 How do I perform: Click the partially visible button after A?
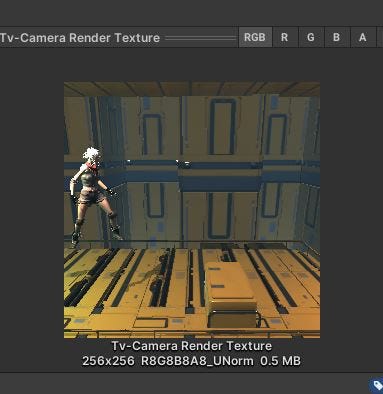[x=380, y=37]
